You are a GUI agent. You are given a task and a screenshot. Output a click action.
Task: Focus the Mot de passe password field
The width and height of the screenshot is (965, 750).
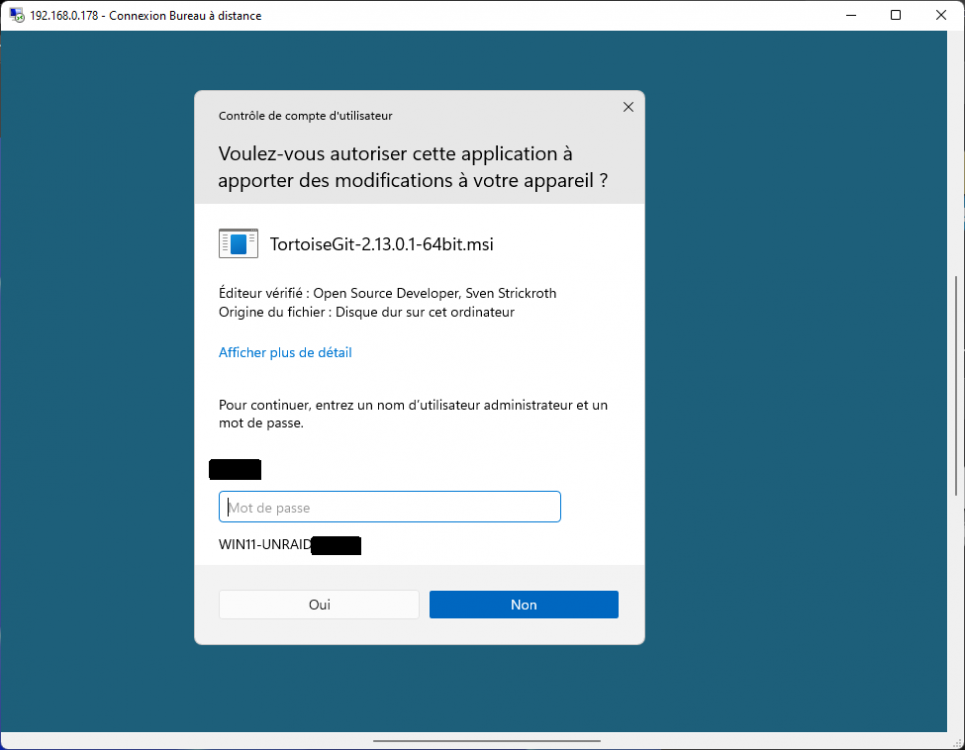pyautogui.click(x=390, y=507)
